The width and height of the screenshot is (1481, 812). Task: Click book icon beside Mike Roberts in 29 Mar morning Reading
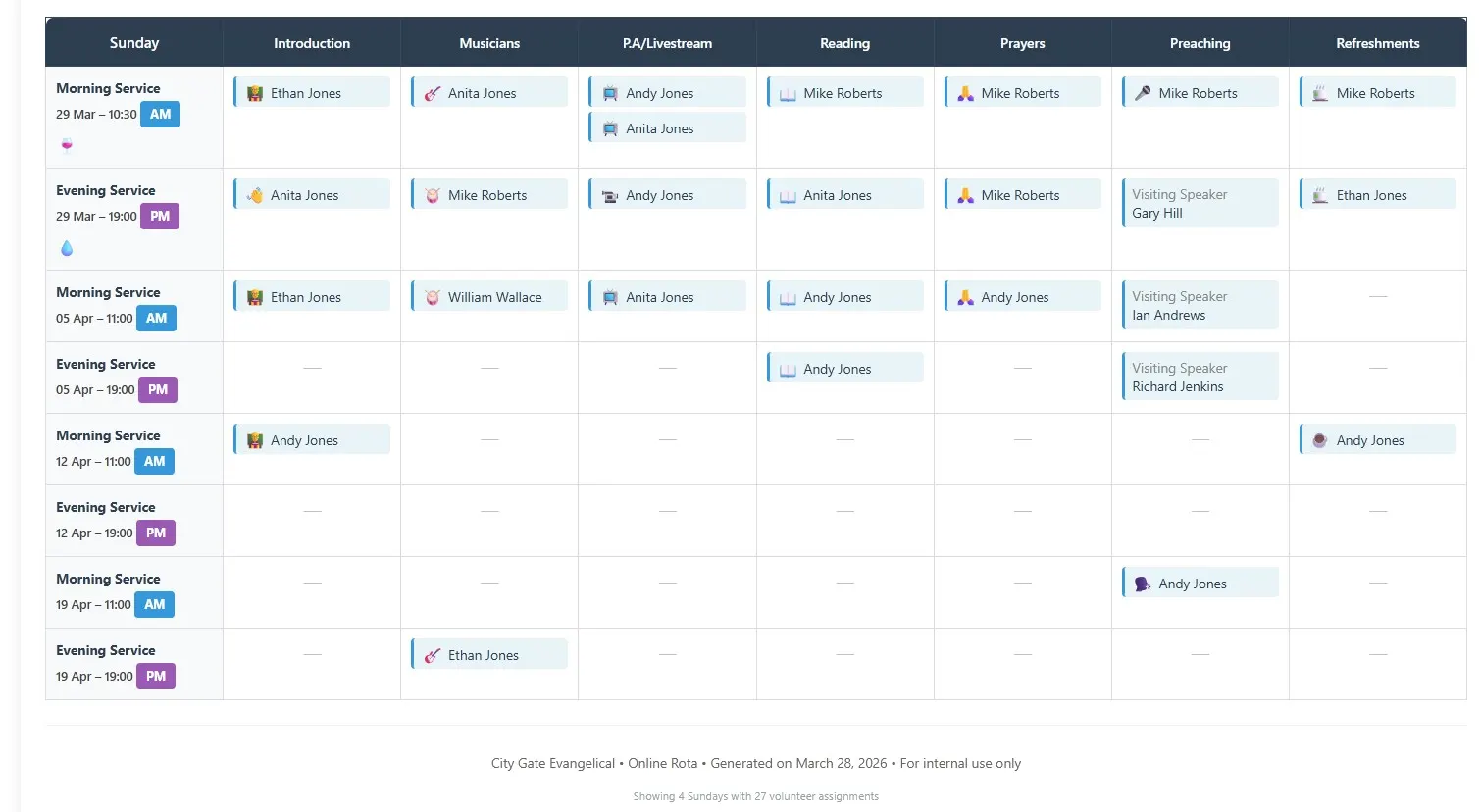[x=788, y=94]
